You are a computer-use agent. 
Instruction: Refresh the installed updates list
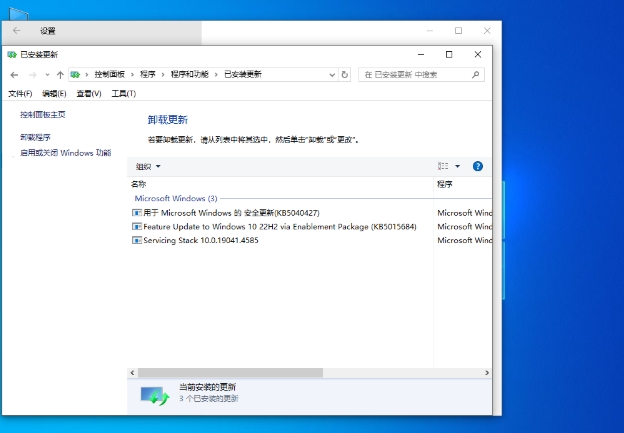(345, 75)
